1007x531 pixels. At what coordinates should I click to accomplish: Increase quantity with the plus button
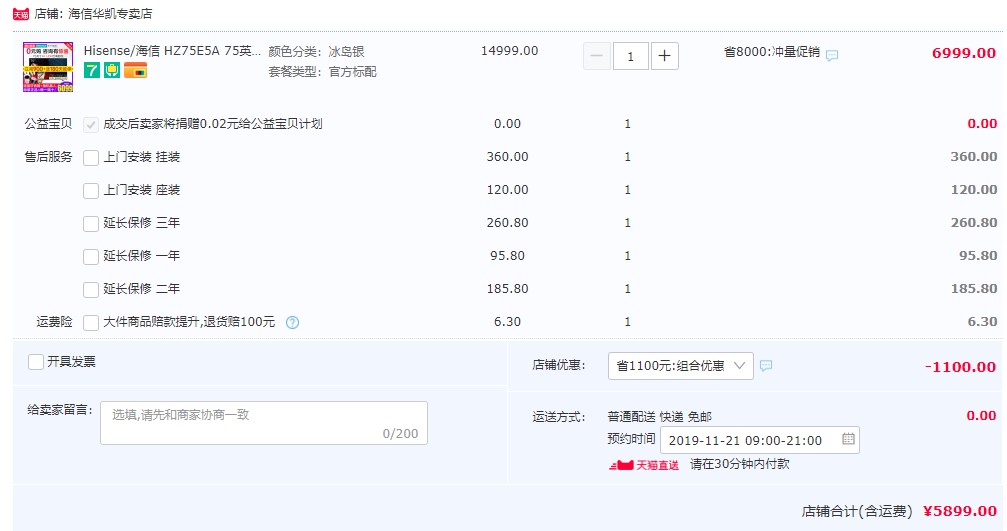(x=665, y=56)
